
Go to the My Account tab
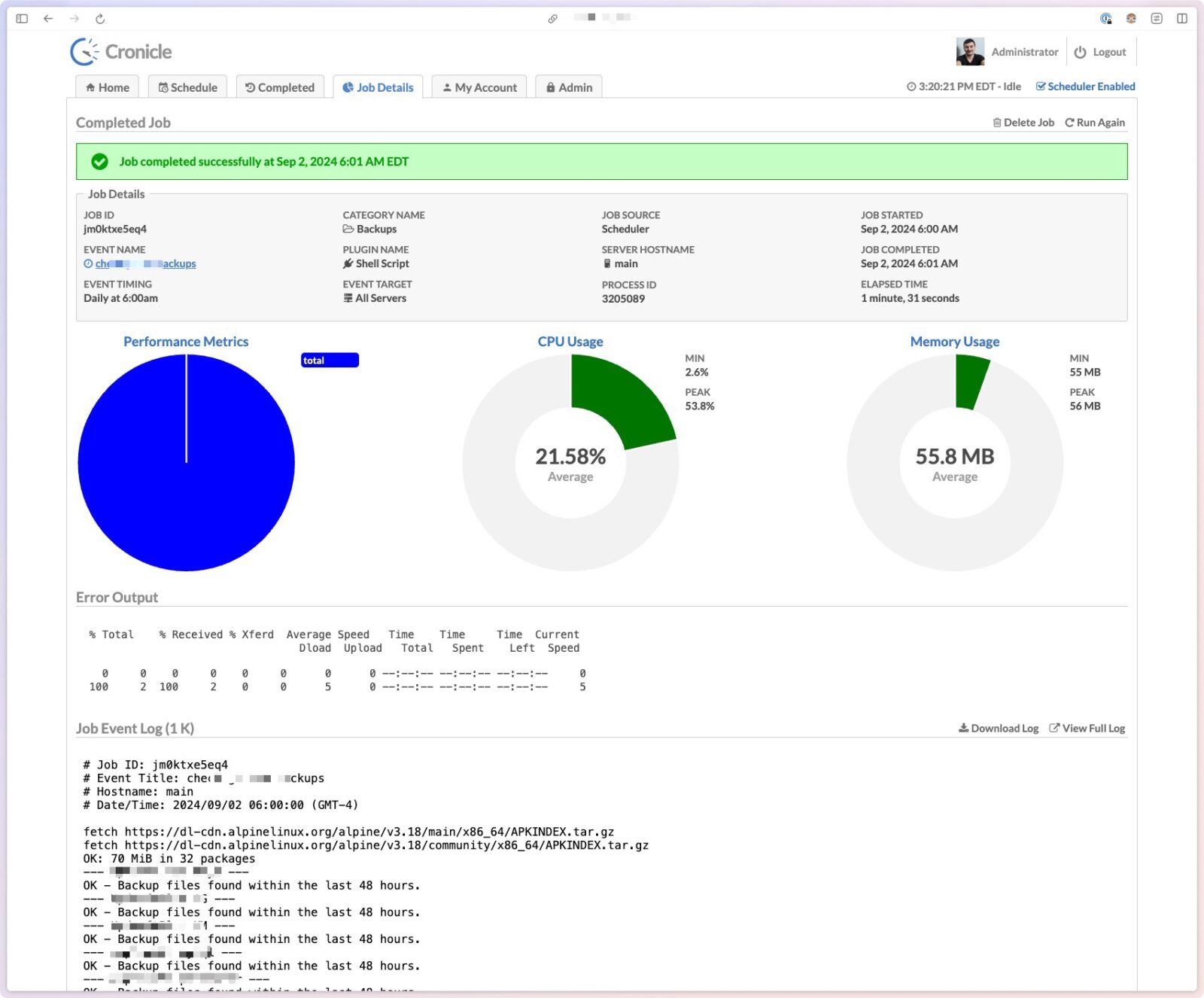point(479,87)
